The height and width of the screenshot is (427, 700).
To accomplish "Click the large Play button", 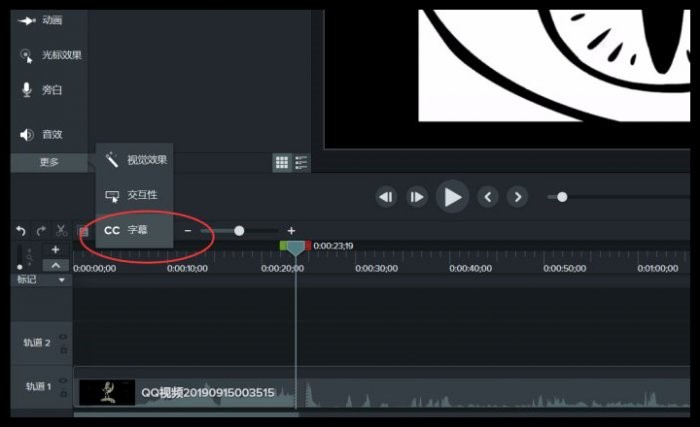I will (x=452, y=197).
